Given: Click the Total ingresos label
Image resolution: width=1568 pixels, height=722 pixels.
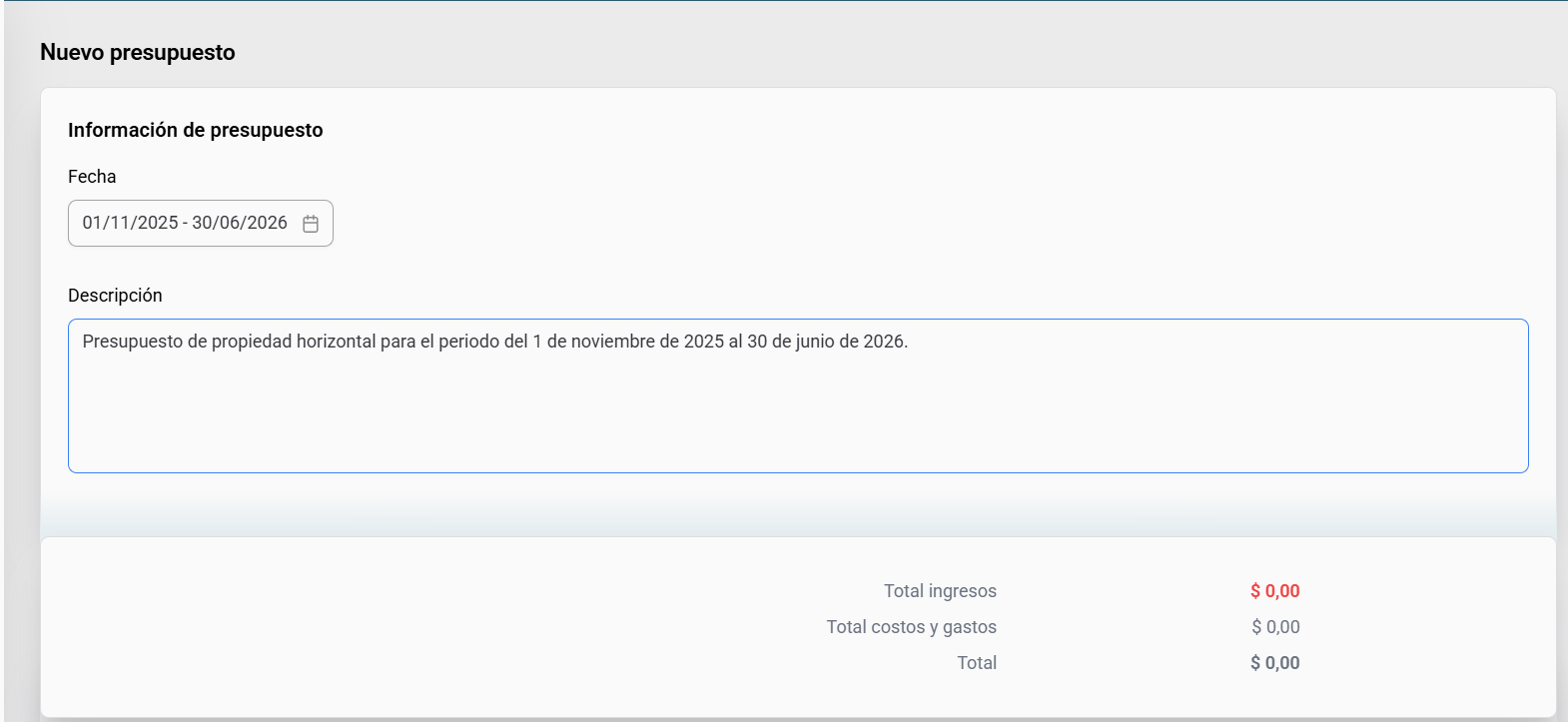Looking at the screenshot, I should [940, 591].
